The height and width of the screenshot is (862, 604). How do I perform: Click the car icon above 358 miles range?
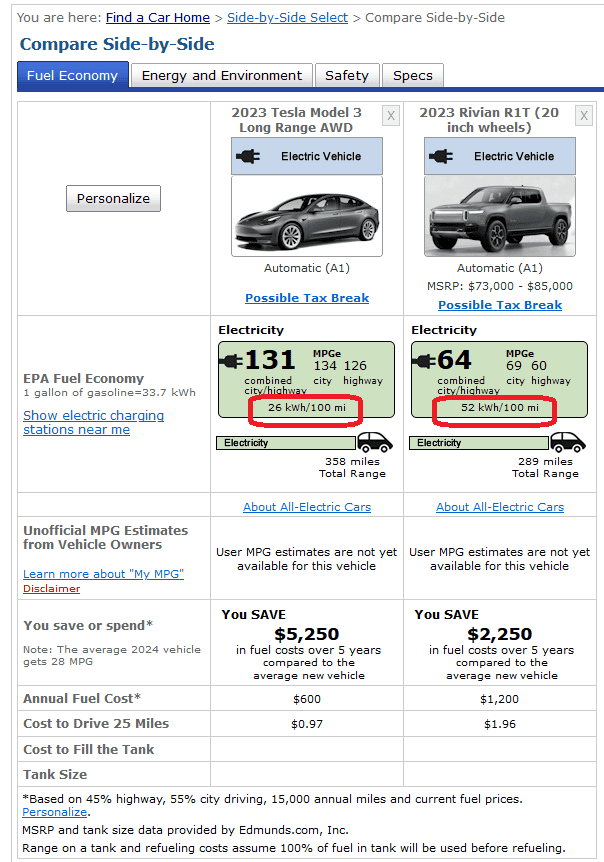tap(375, 442)
